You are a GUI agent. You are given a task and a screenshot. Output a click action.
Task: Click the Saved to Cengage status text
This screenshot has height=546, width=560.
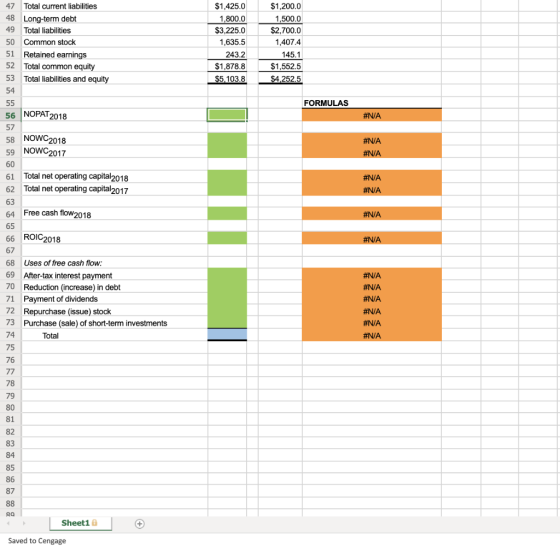(x=37, y=541)
